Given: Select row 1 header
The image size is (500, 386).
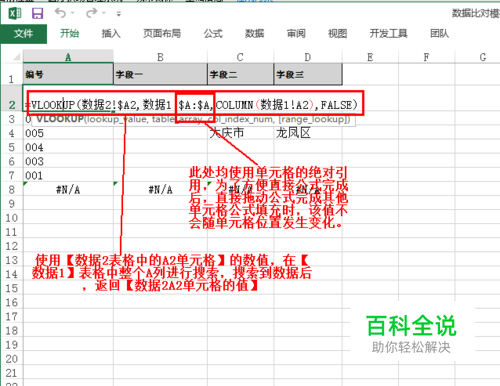Looking at the screenshot, I should (12, 74).
